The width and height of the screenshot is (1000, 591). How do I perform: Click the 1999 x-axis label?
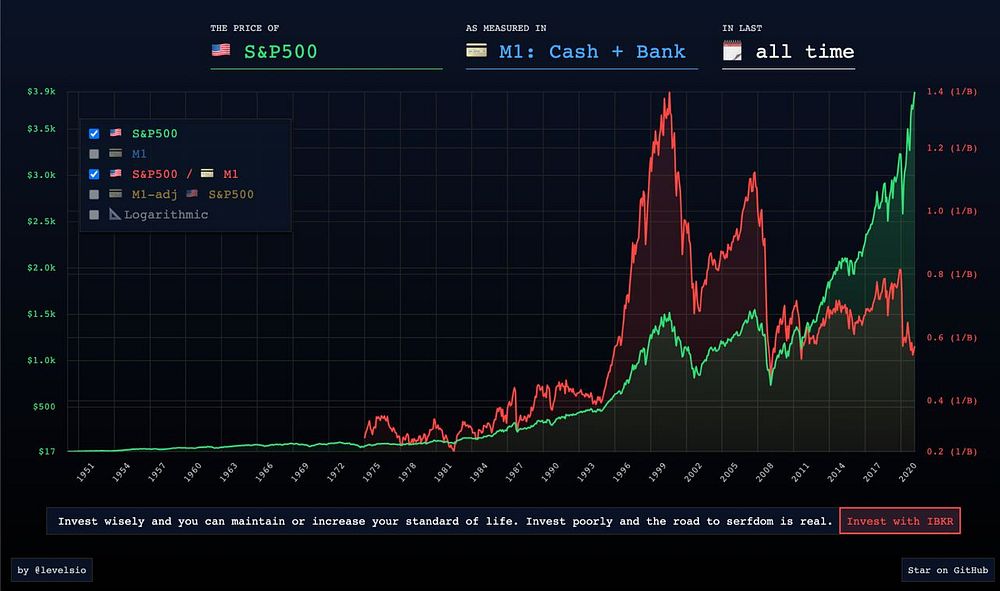pyautogui.click(x=657, y=472)
